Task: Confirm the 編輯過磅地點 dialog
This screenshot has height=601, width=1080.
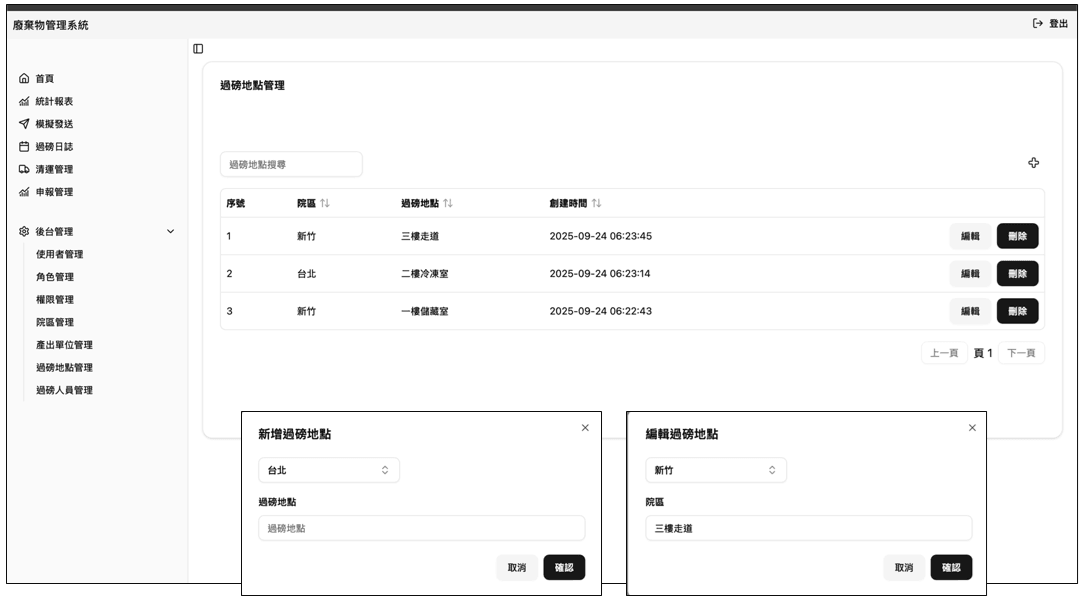Action: tap(951, 567)
